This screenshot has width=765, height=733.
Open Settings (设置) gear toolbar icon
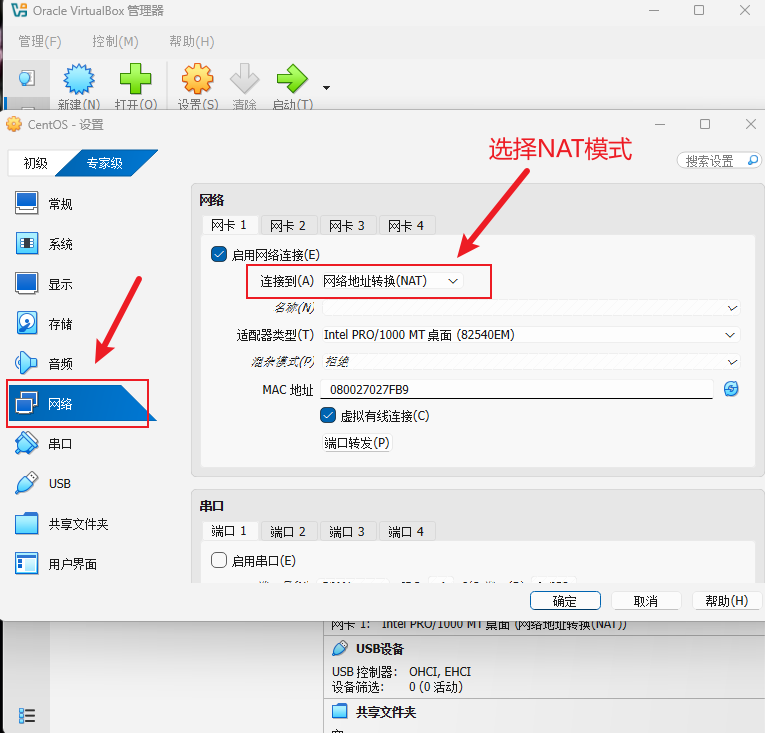197,79
